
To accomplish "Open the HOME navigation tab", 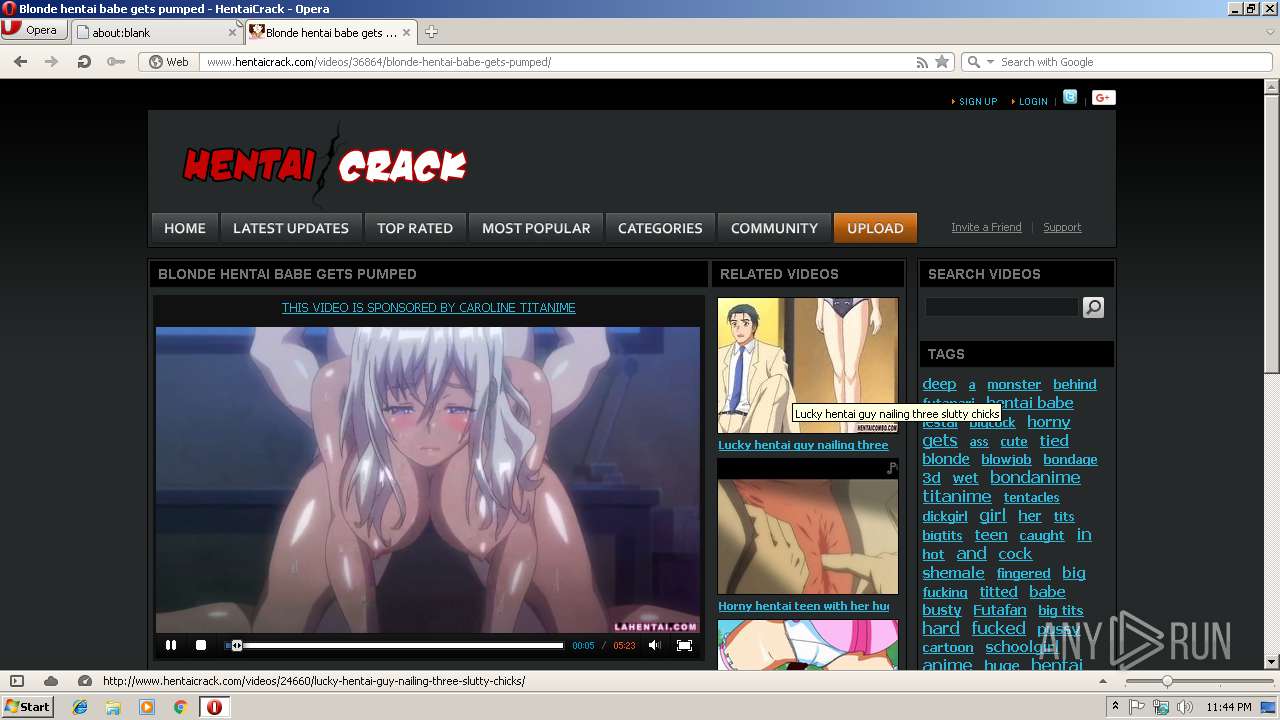I will click(185, 228).
